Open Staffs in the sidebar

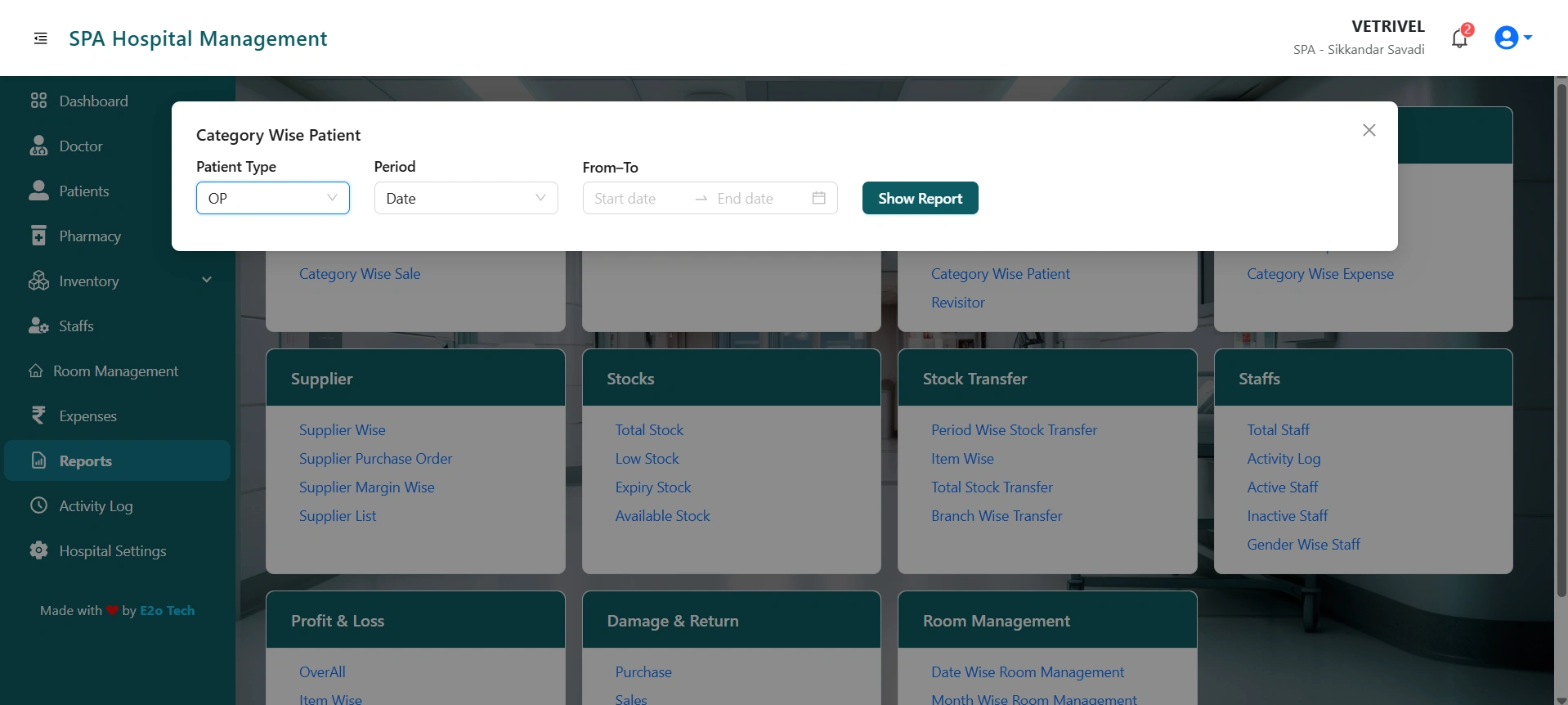click(76, 326)
